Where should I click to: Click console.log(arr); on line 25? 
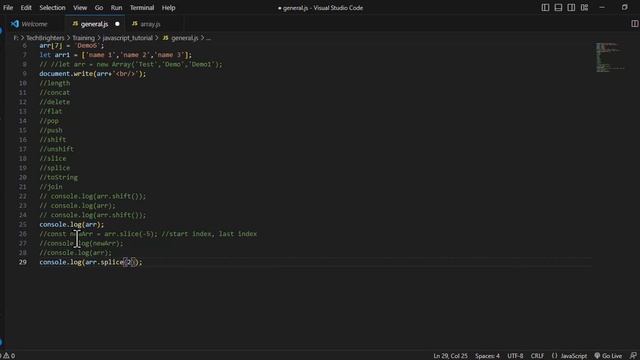click(71, 224)
